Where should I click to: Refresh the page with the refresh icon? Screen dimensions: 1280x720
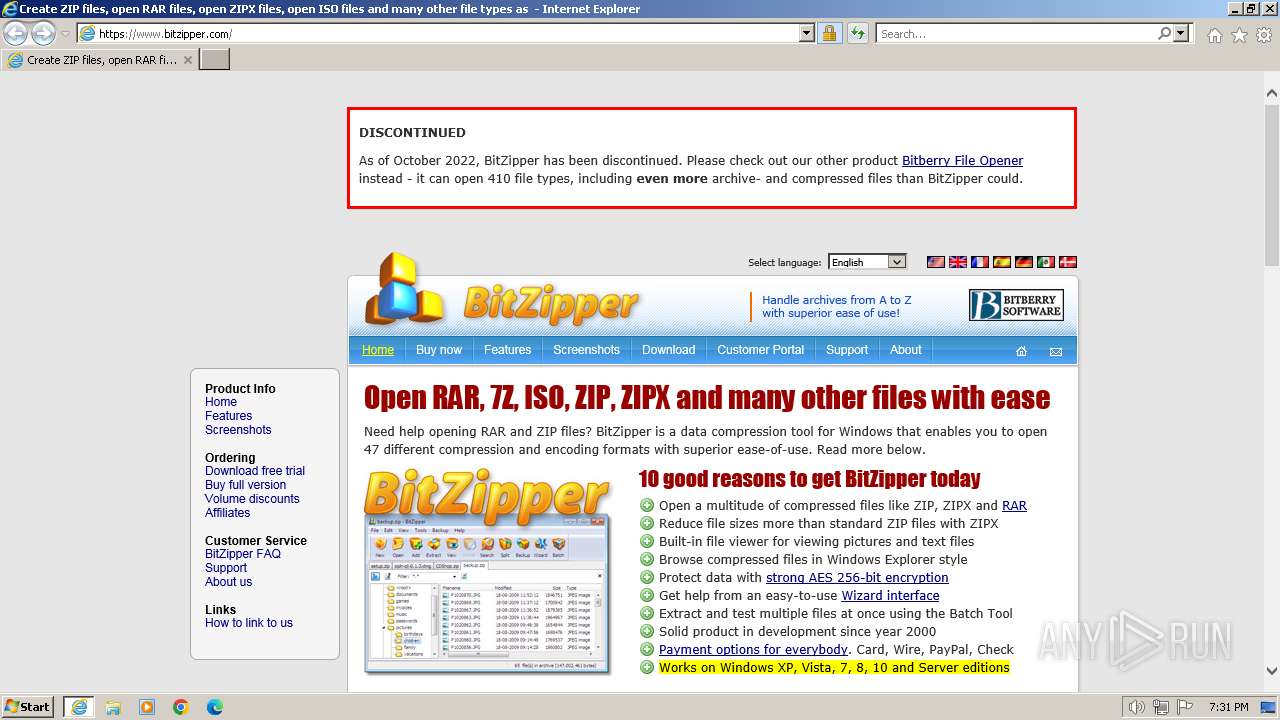click(857, 33)
